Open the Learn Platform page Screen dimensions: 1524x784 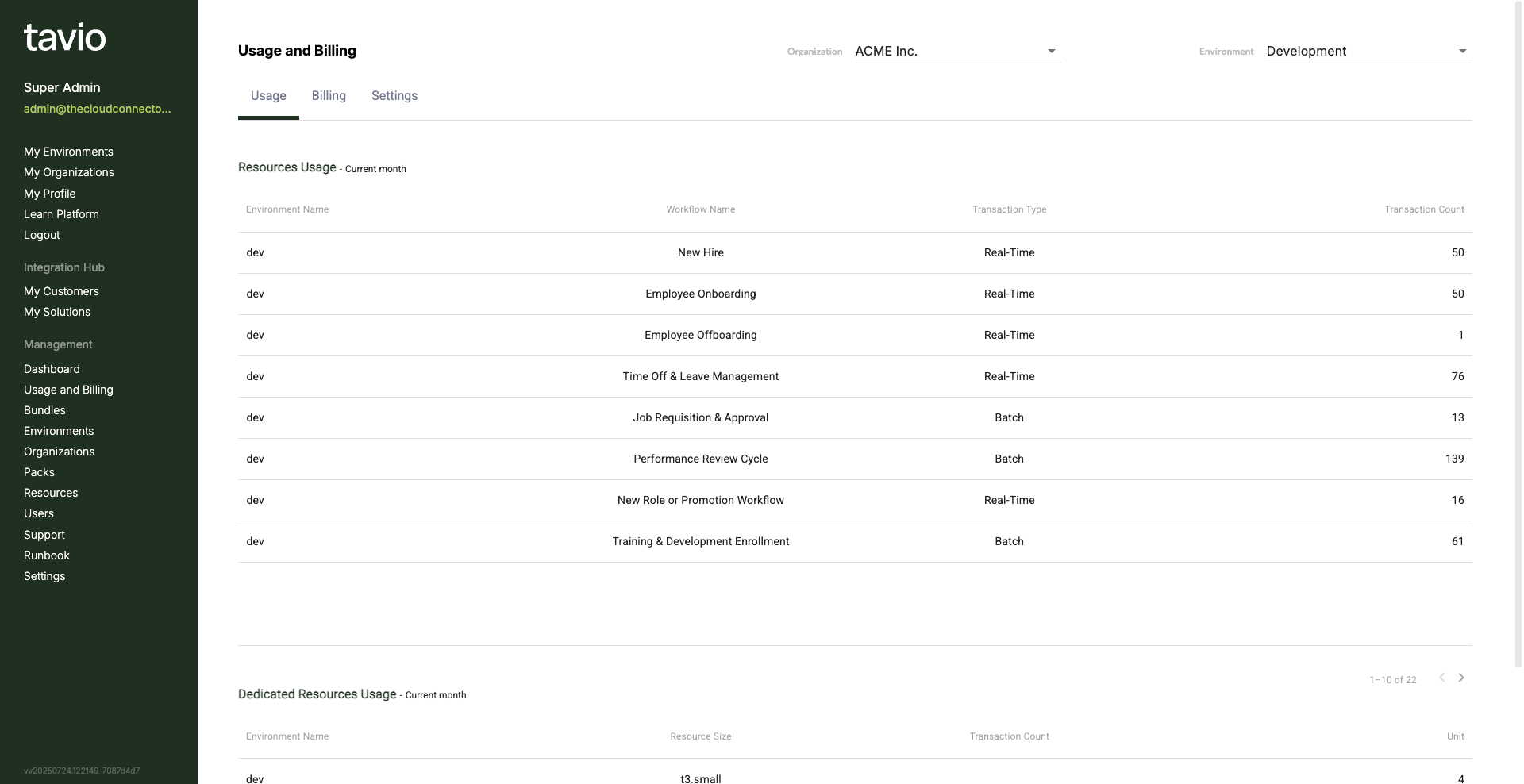click(61, 214)
